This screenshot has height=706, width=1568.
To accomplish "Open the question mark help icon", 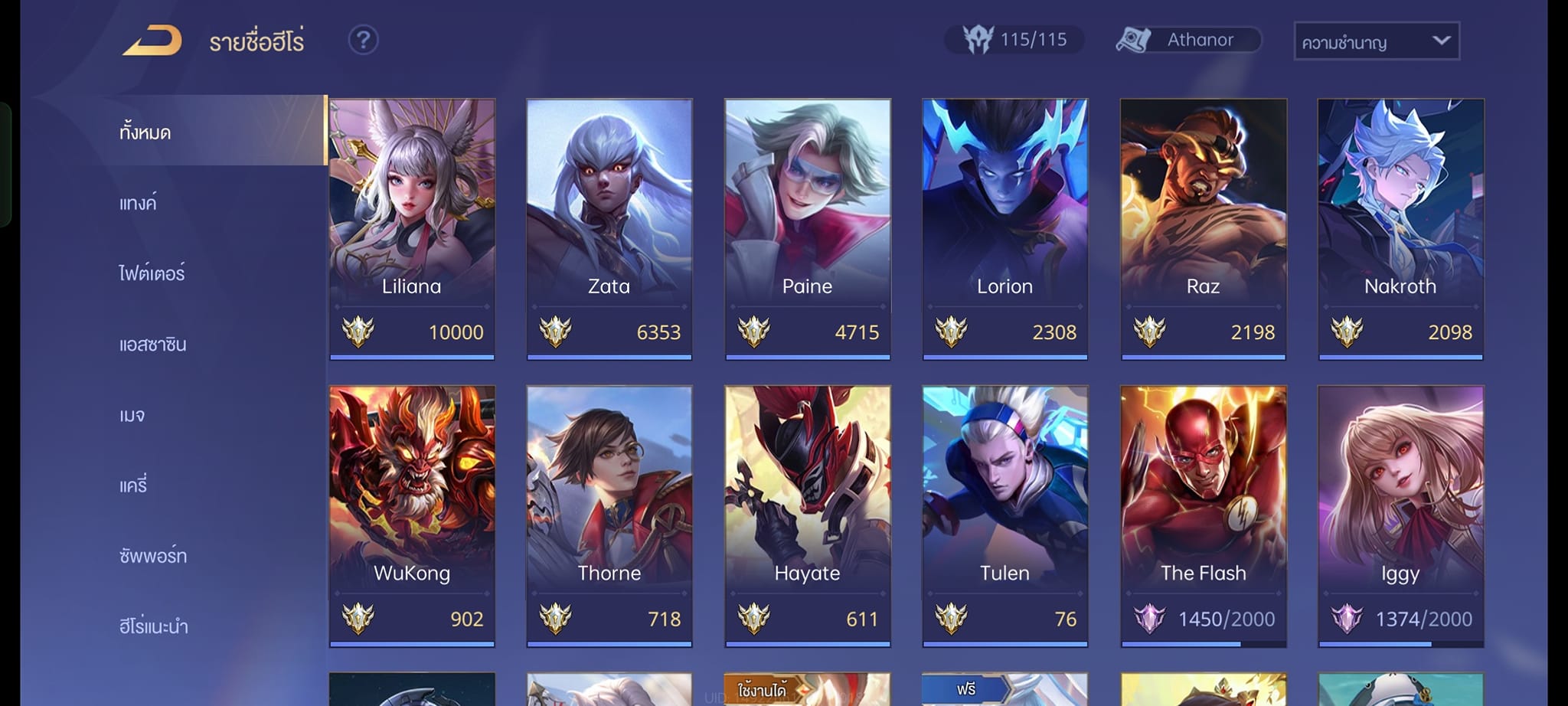I will [x=363, y=40].
